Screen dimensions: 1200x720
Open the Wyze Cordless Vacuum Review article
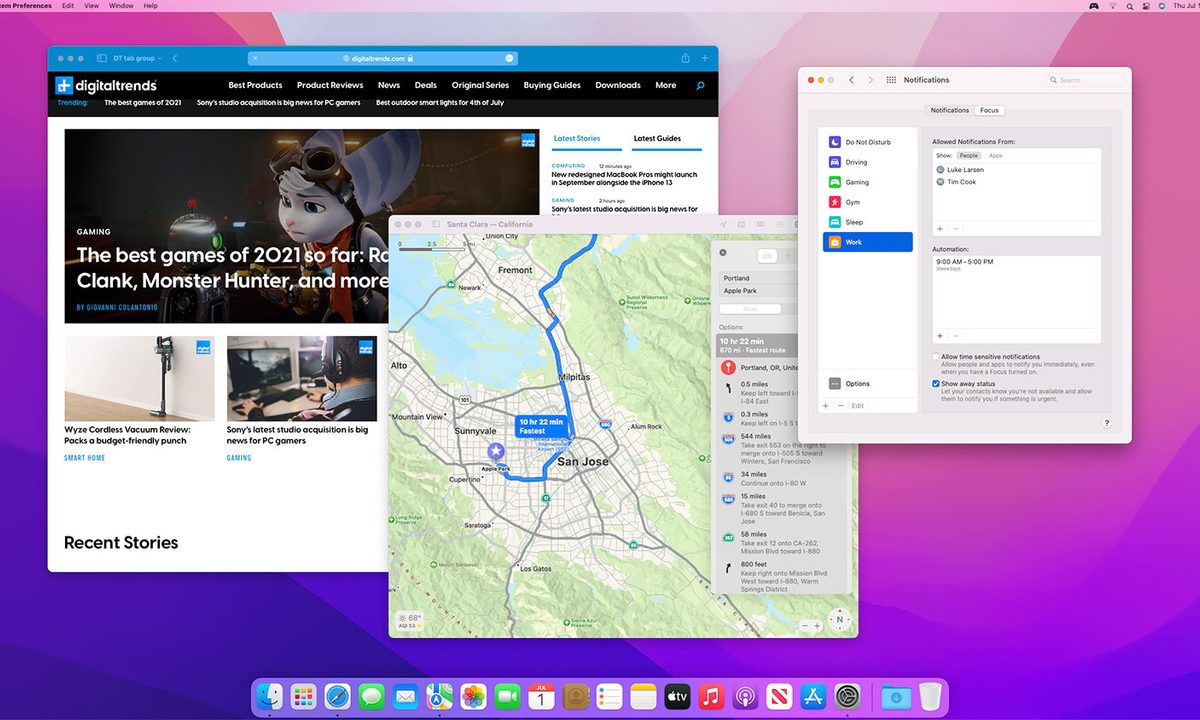pos(127,435)
